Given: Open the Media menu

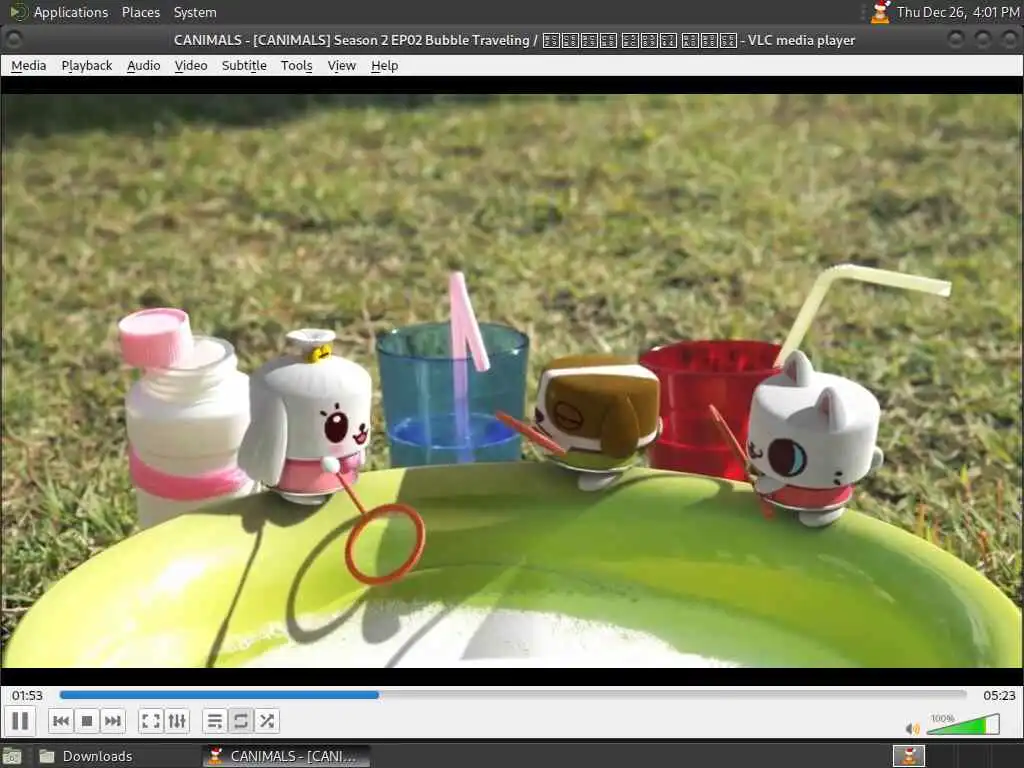Looking at the screenshot, I should click(29, 65).
